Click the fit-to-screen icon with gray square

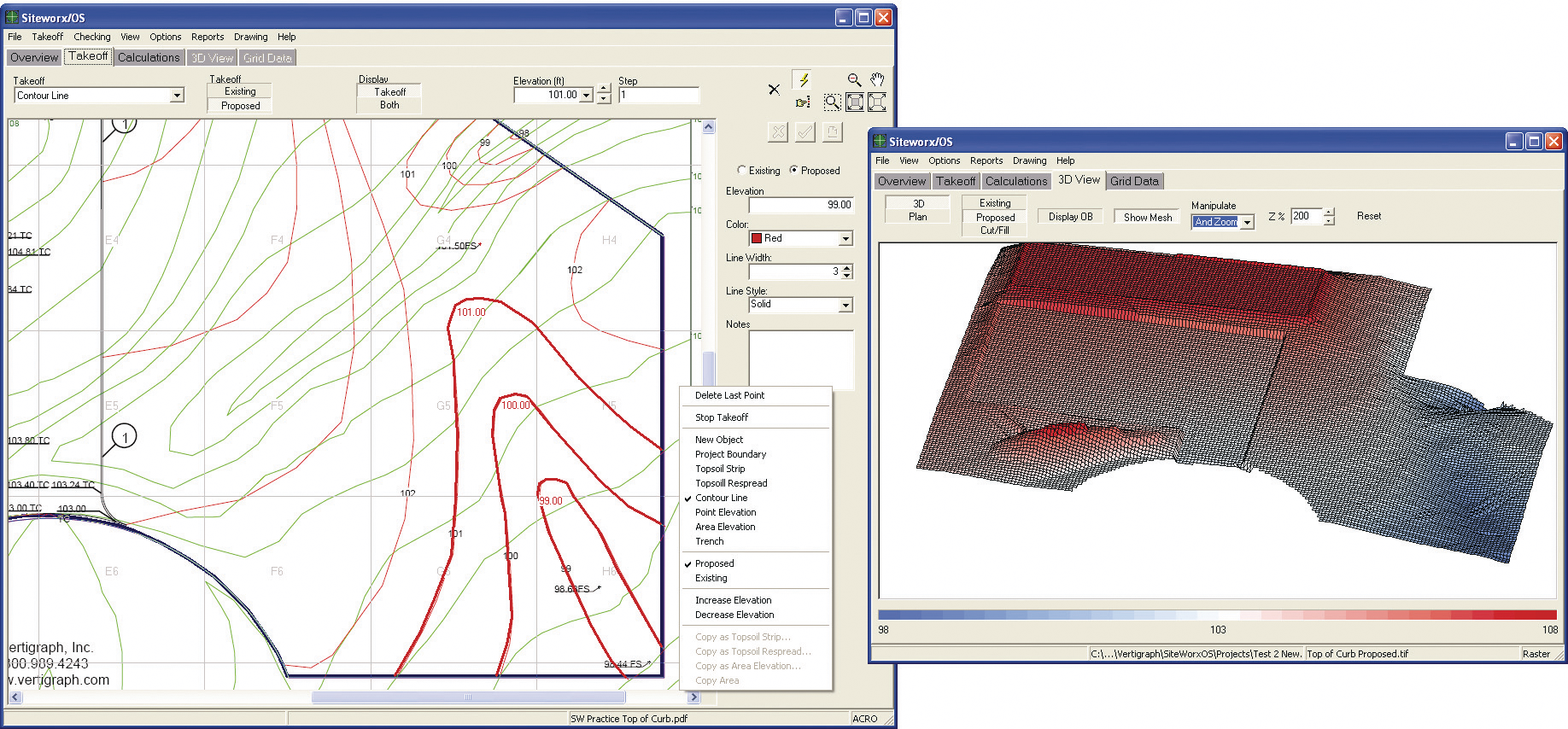(x=855, y=102)
